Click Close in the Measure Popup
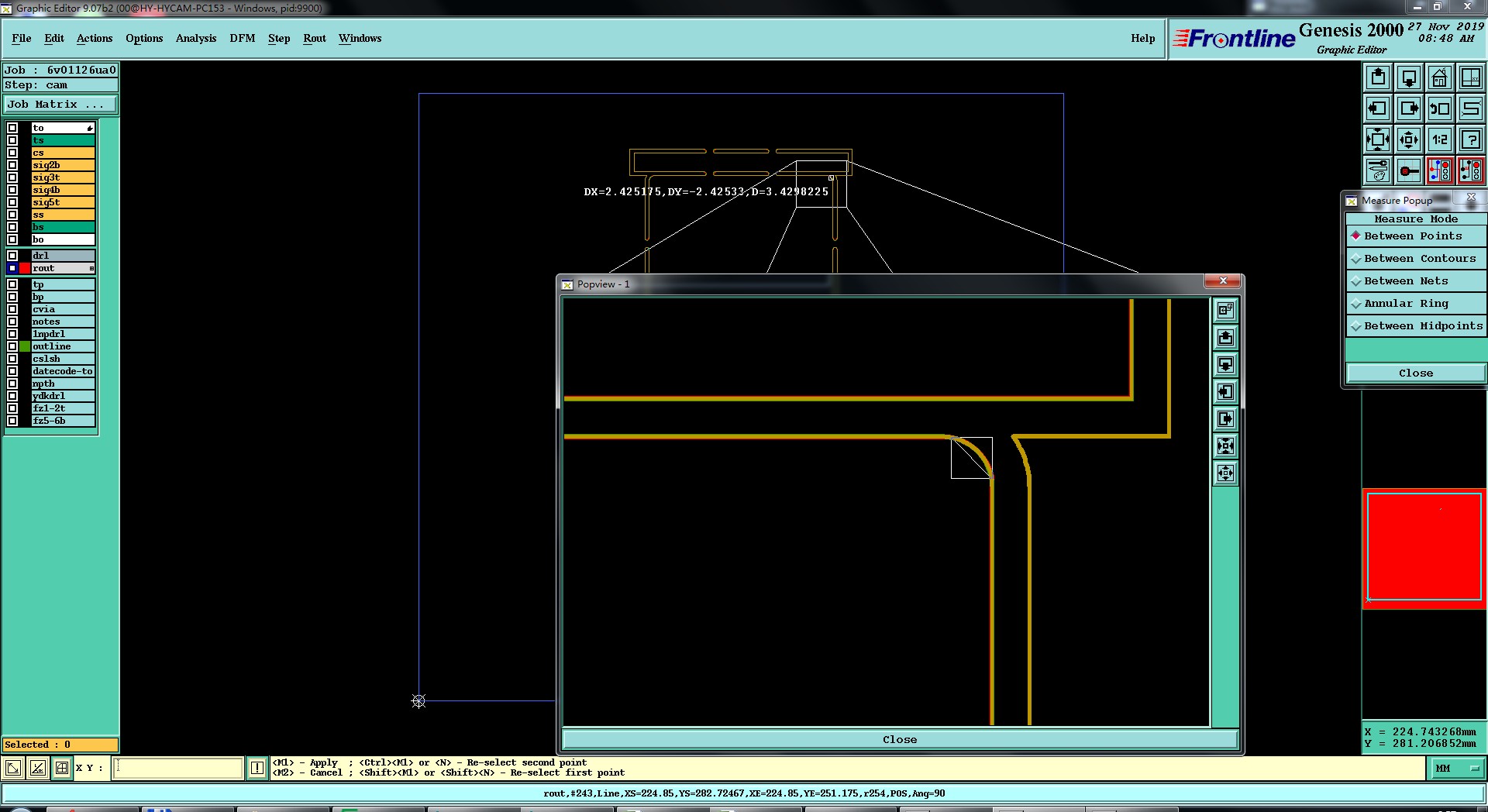 (1416, 373)
